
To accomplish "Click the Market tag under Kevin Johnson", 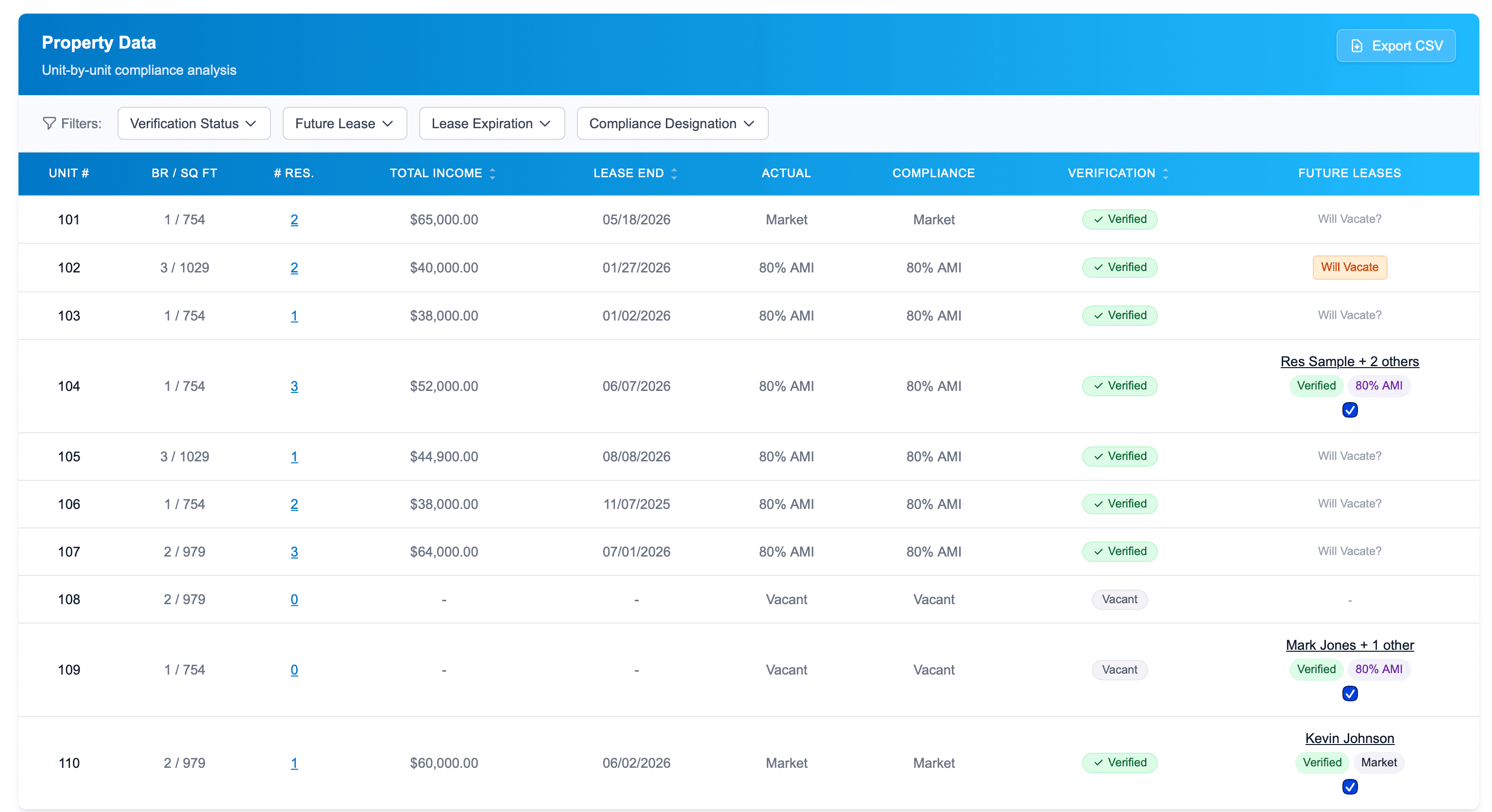I will 1378,763.
